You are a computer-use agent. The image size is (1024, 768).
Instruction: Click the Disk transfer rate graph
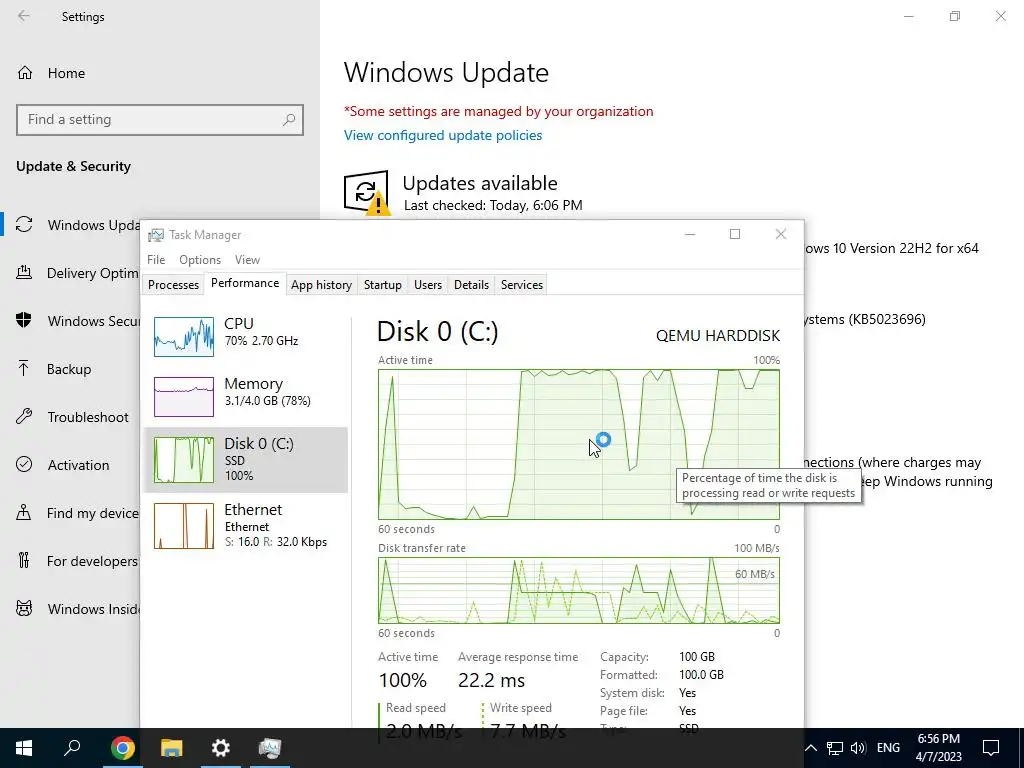[x=579, y=590]
